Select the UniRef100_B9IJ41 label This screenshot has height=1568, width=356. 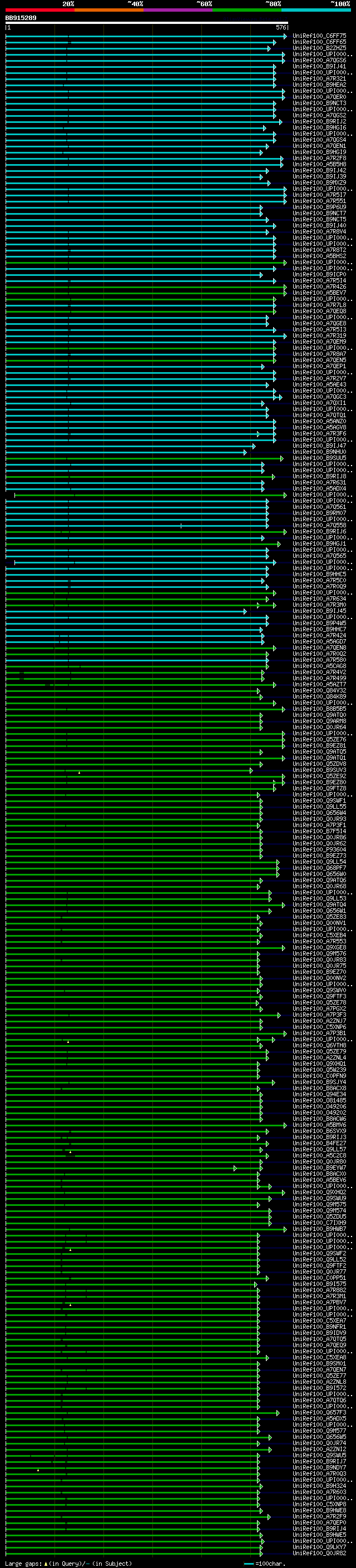[319, 66]
